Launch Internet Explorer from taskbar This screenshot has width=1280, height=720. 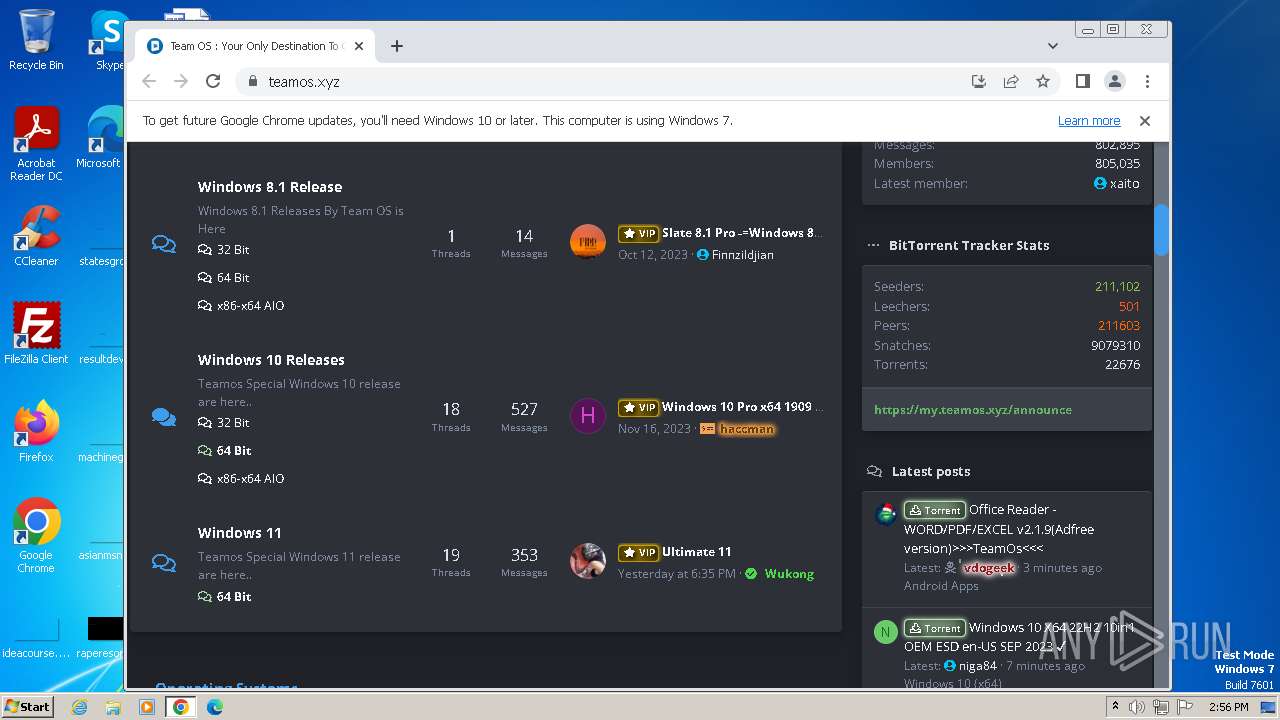[79, 707]
